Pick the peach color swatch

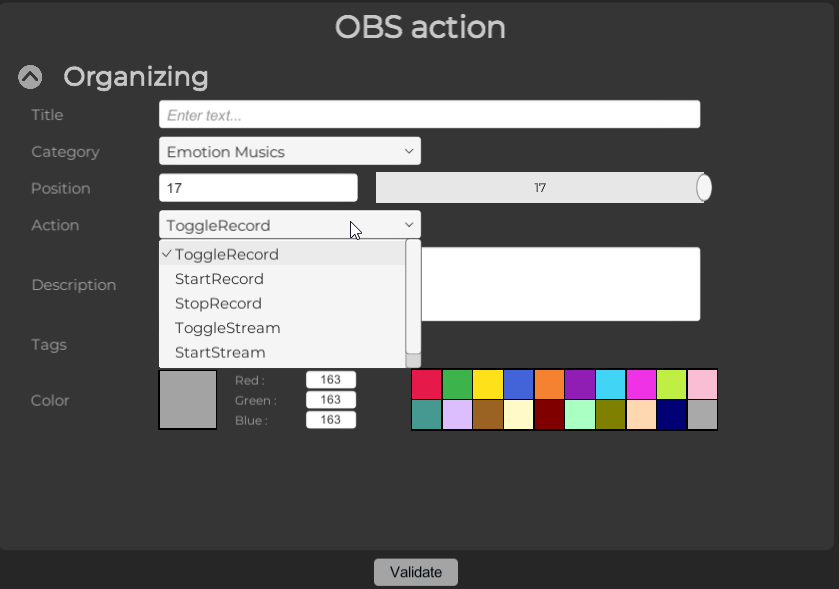click(x=641, y=415)
